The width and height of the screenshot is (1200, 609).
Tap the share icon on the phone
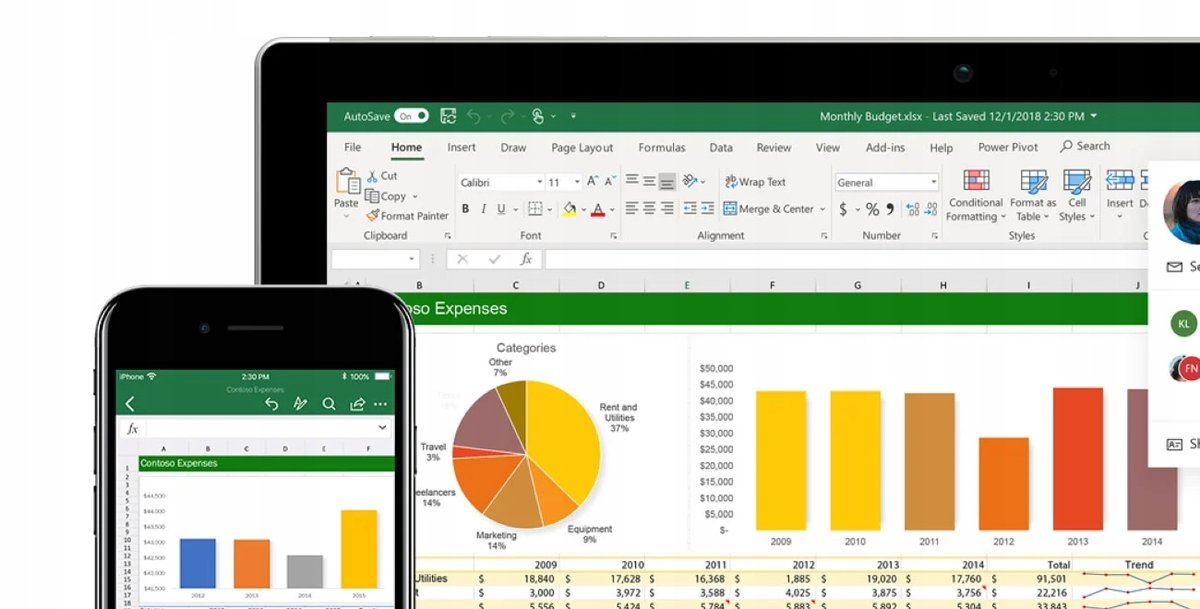point(357,404)
